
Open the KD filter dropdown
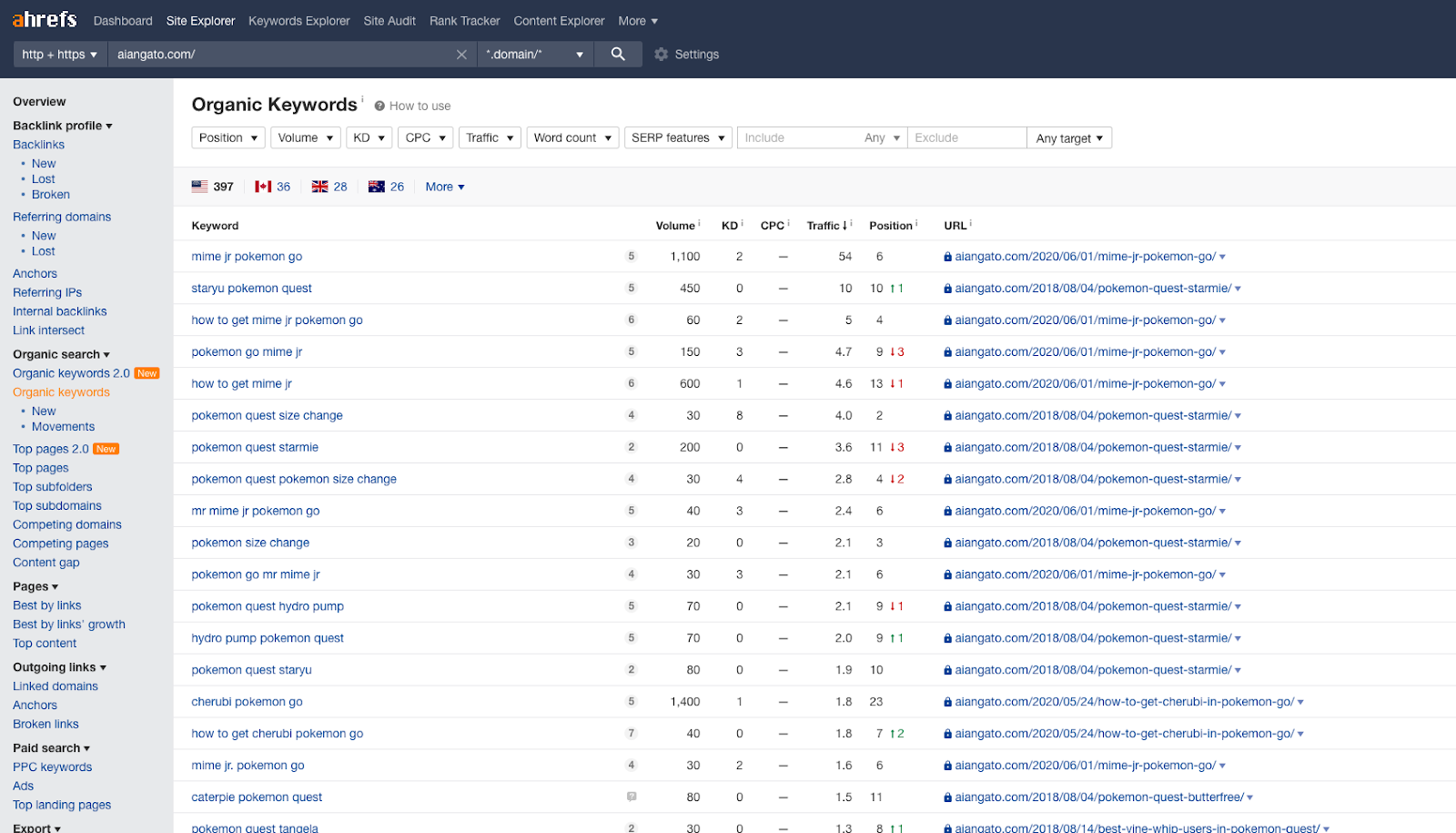point(369,137)
